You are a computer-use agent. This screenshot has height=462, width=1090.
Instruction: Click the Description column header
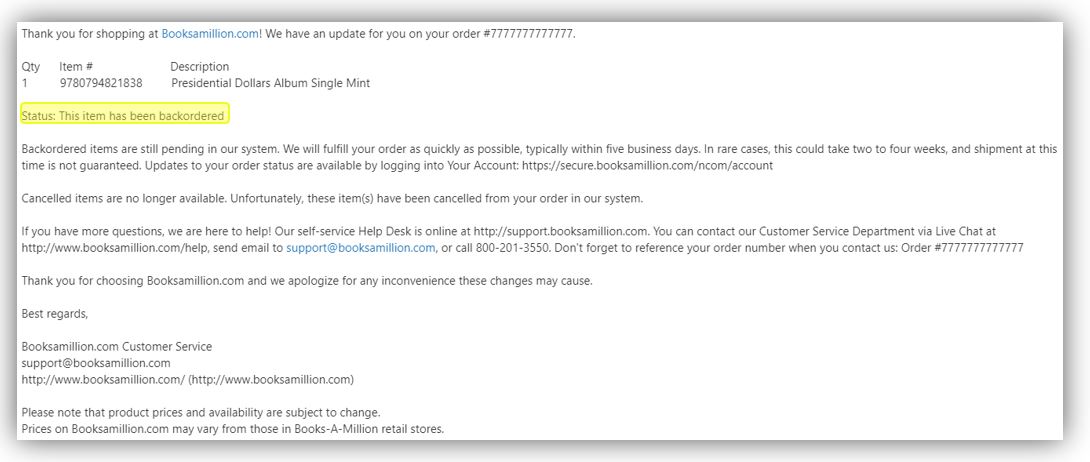pyautogui.click(x=200, y=67)
